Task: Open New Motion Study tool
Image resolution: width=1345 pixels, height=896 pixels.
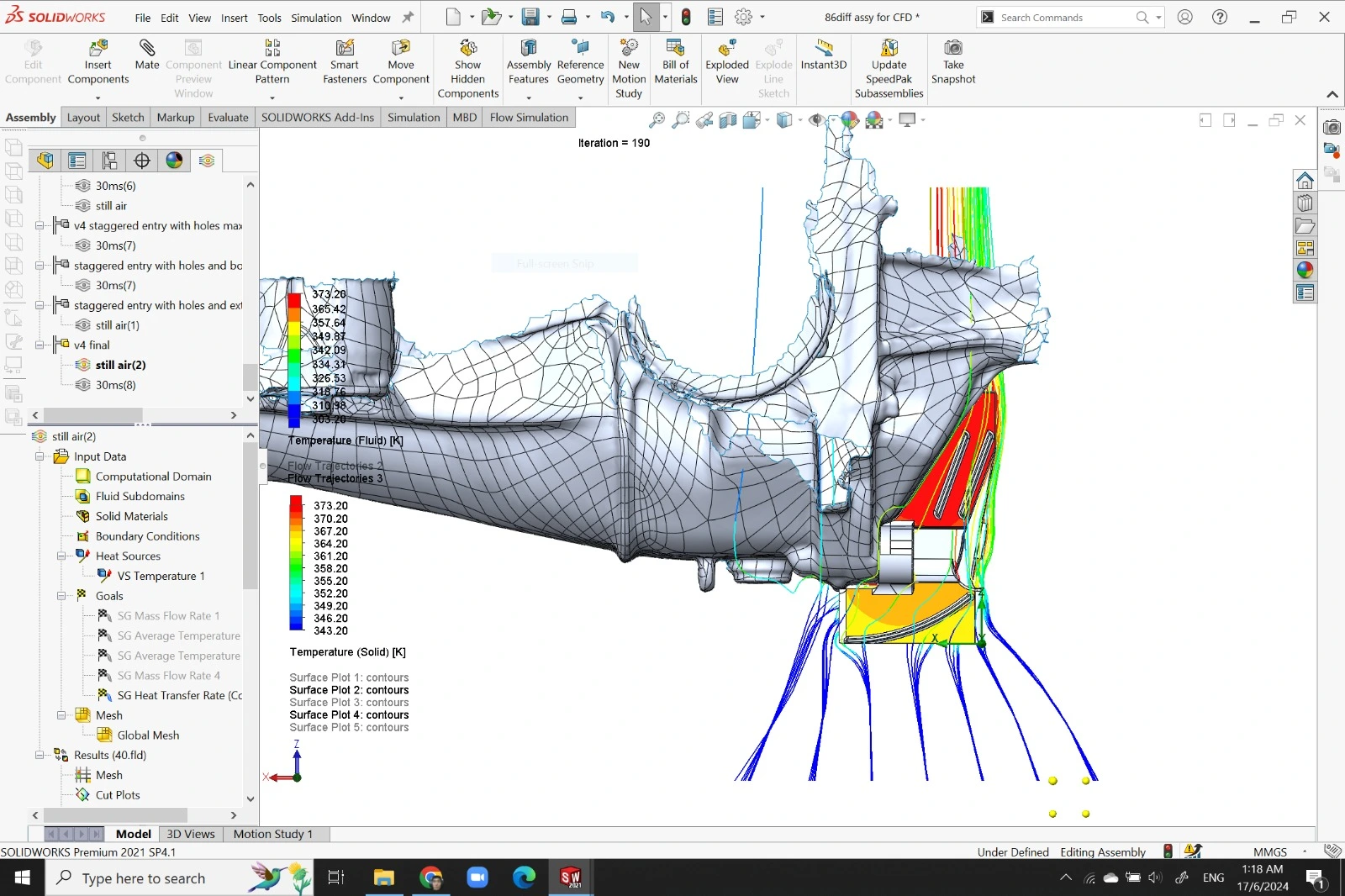Action: [629, 69]
